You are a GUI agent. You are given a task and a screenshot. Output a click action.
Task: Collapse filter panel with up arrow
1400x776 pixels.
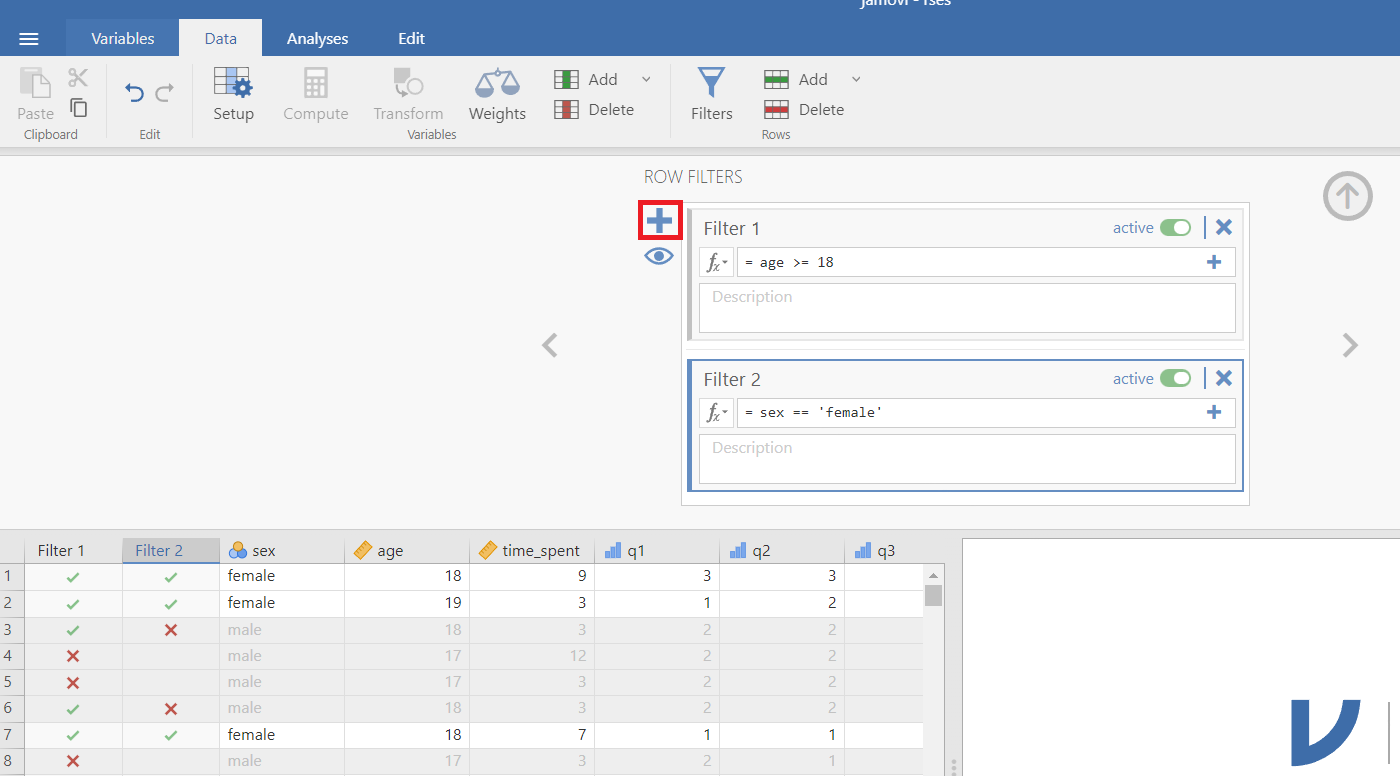coord(1347,196)
